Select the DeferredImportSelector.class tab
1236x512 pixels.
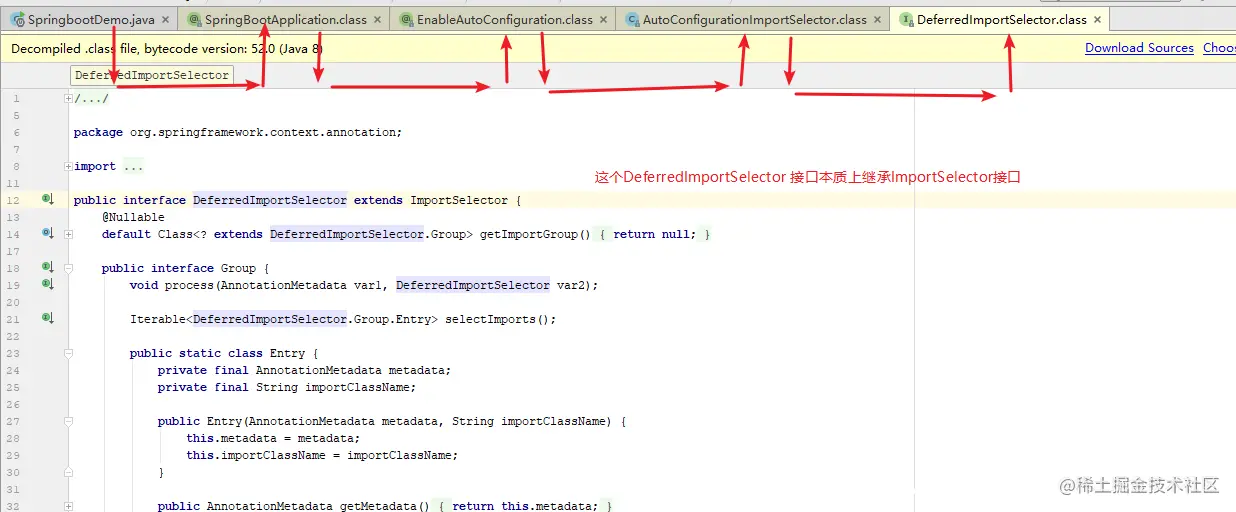[x=1002, y=20]
